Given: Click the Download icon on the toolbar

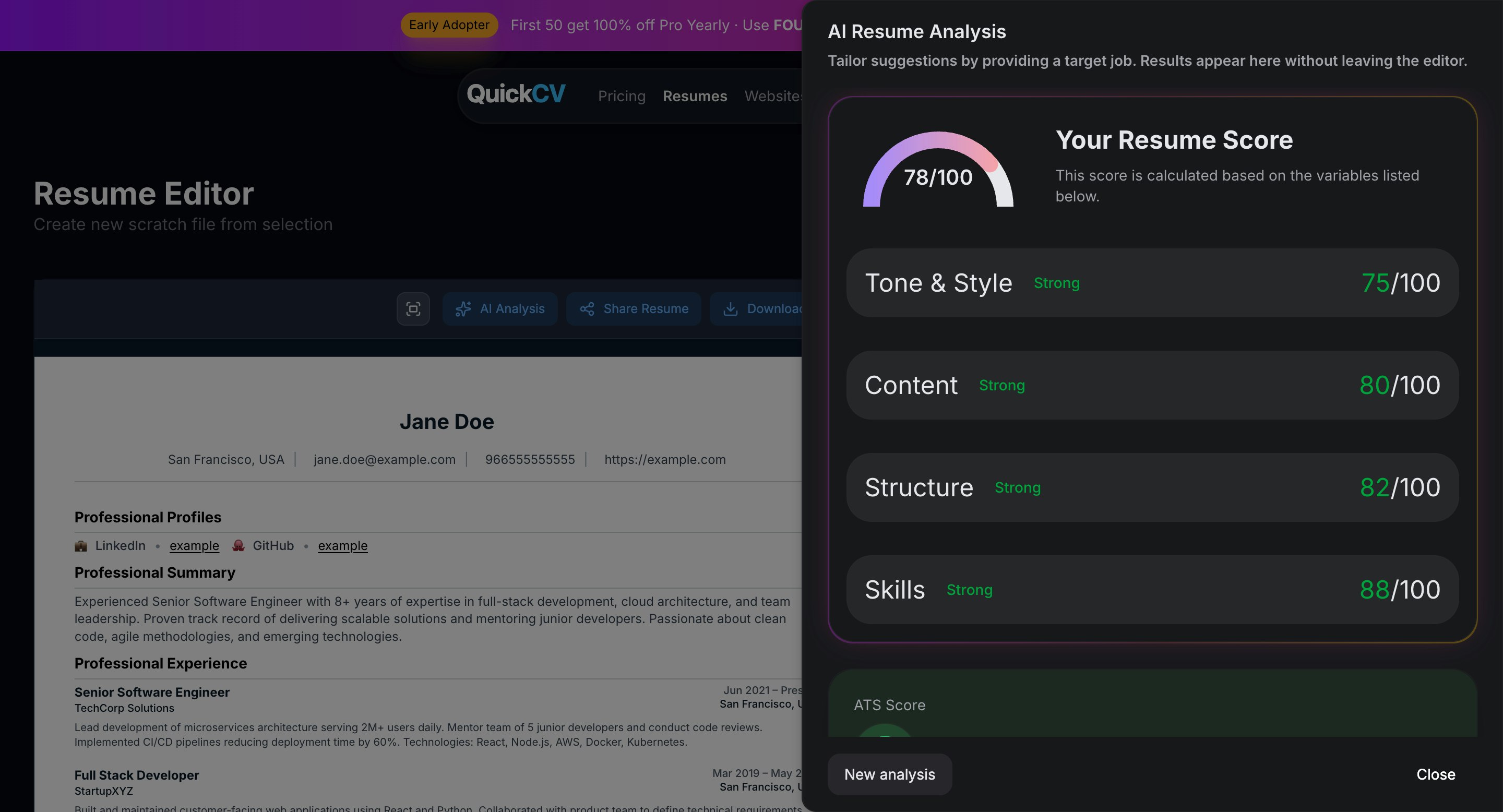Looking at the screenshot, I should pyautogui.click(x=731, y=308).
